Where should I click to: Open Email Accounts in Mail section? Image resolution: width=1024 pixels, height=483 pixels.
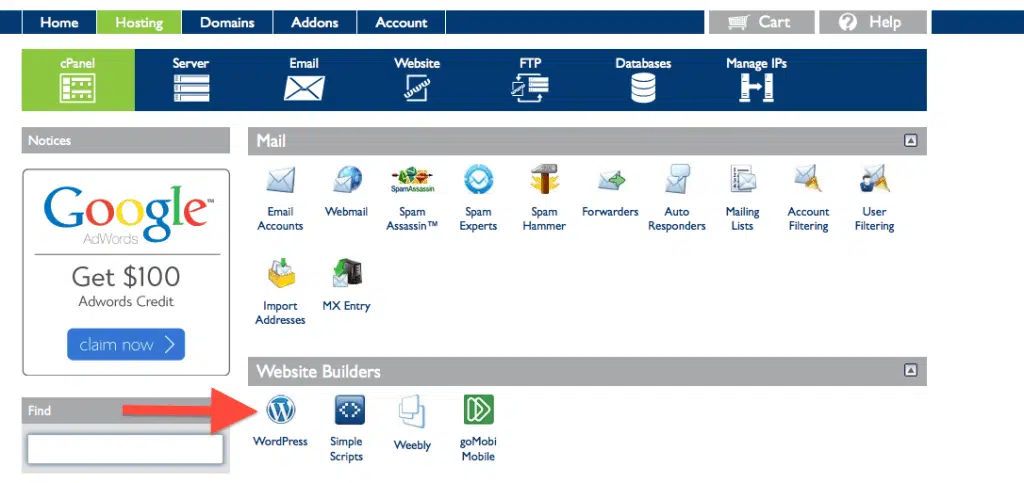280,181
